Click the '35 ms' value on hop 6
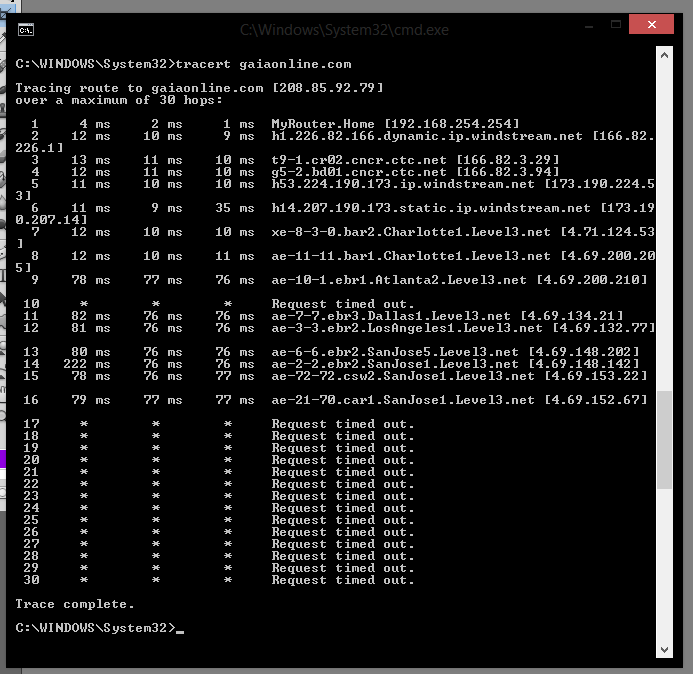Screen dimensions: 693x674 click(x=235, y=208)
